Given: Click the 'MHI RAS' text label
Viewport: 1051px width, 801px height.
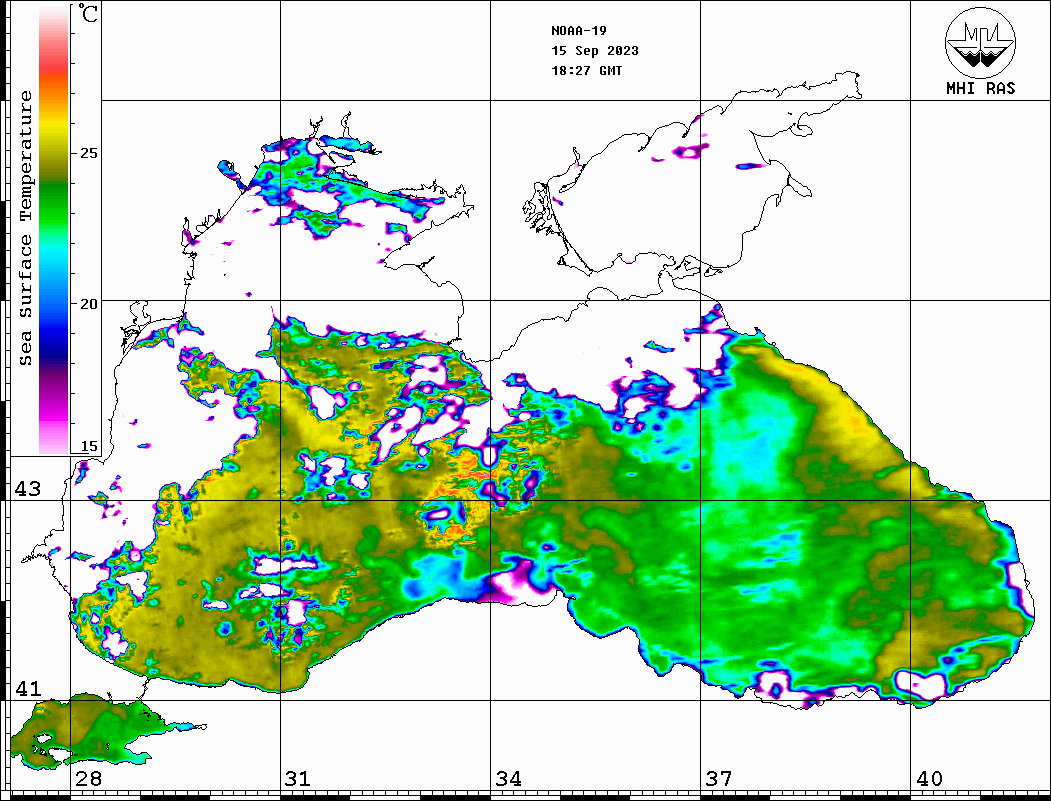Looking at the screenshot, I should [981, 88].
